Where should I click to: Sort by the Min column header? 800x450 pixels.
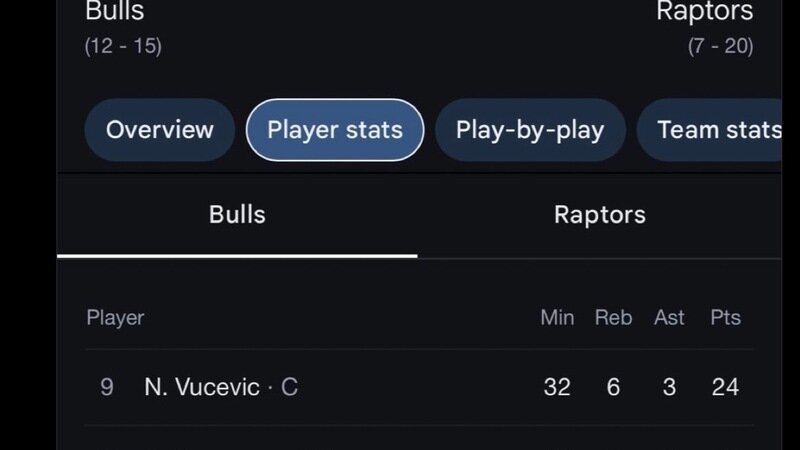[557, 318]
